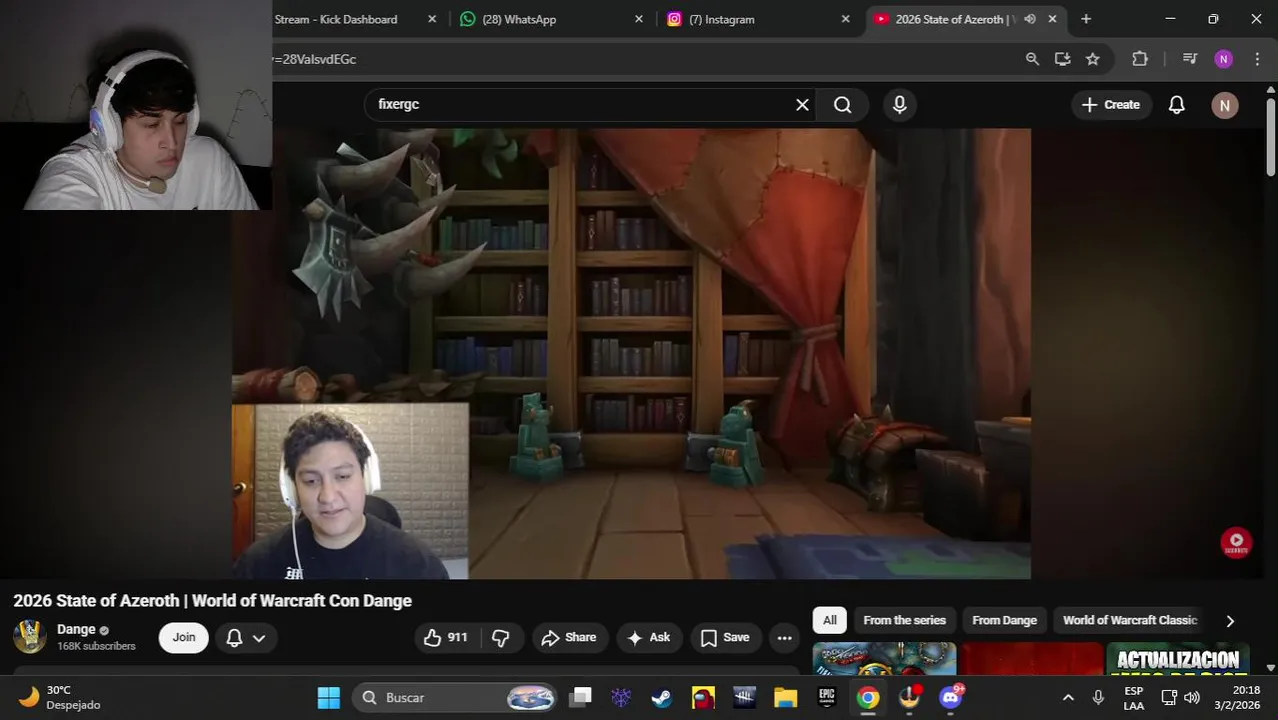Open Steam from the taskbar
This screenshot has height=720, width=1278.
click(x=661, y=697)
